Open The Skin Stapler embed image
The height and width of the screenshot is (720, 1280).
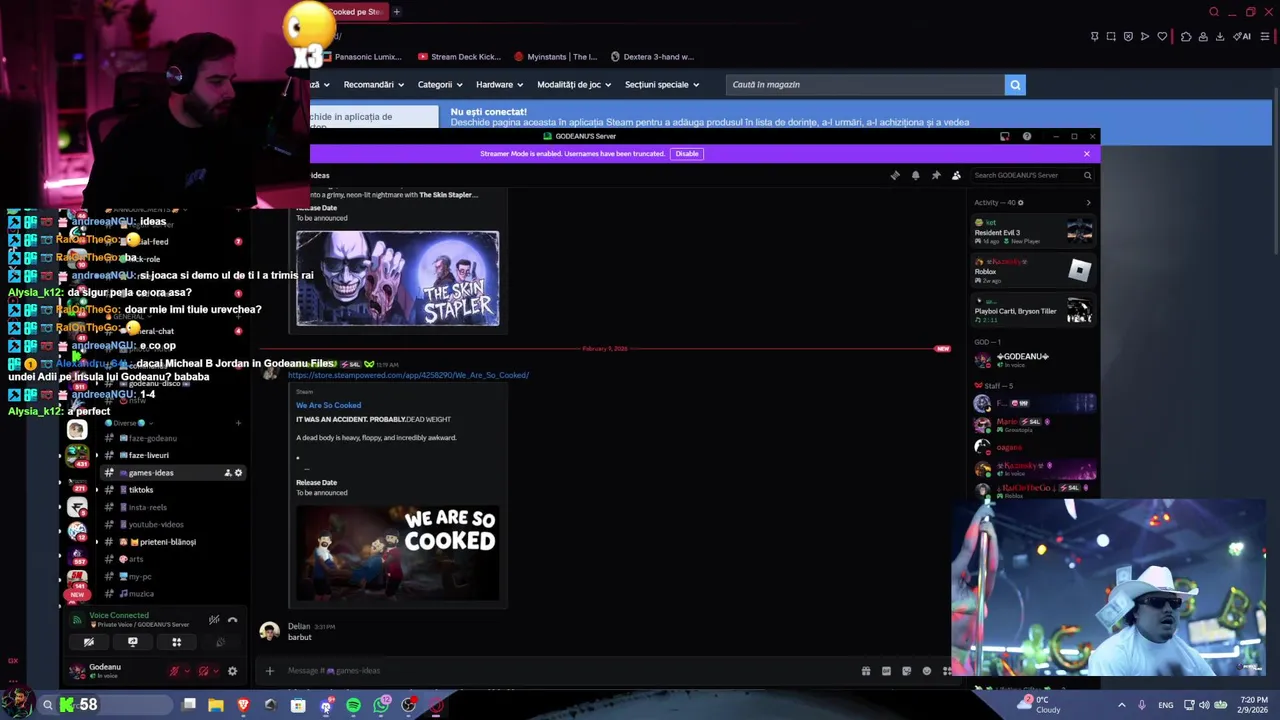tap(397, 279)
